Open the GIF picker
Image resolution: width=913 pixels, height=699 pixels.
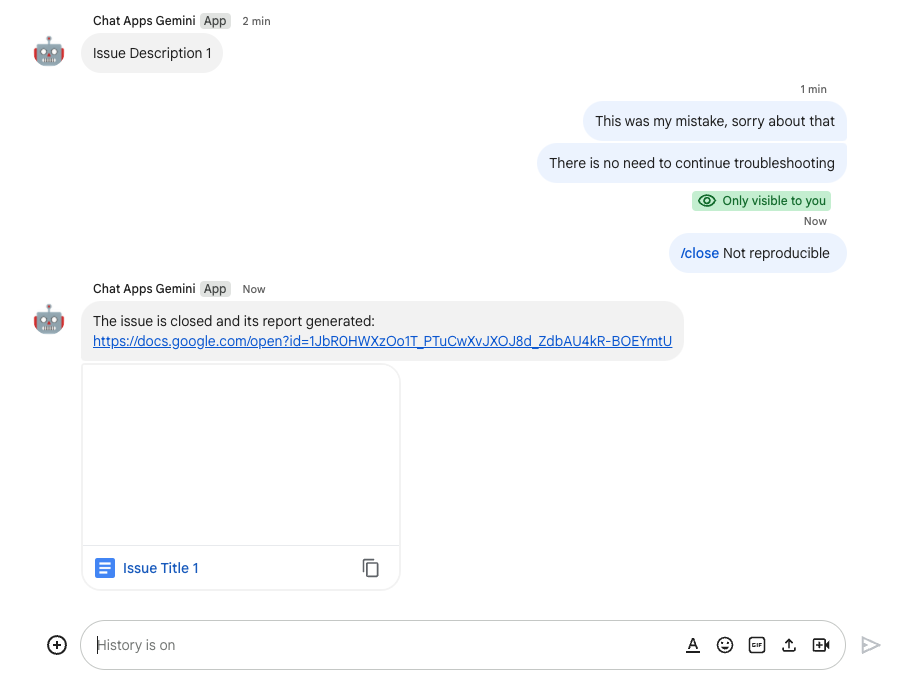[757, 645]
